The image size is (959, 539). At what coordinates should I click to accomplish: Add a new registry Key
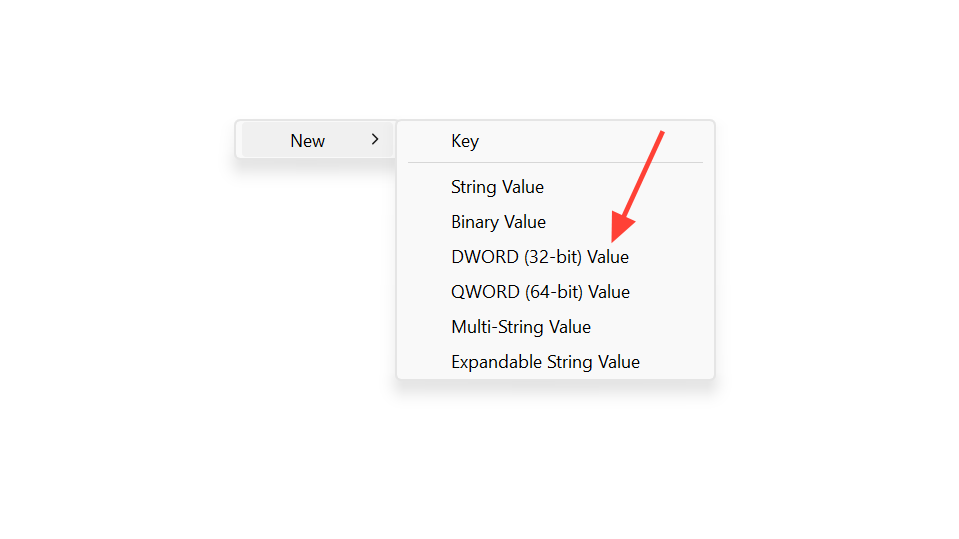[465, 141]
